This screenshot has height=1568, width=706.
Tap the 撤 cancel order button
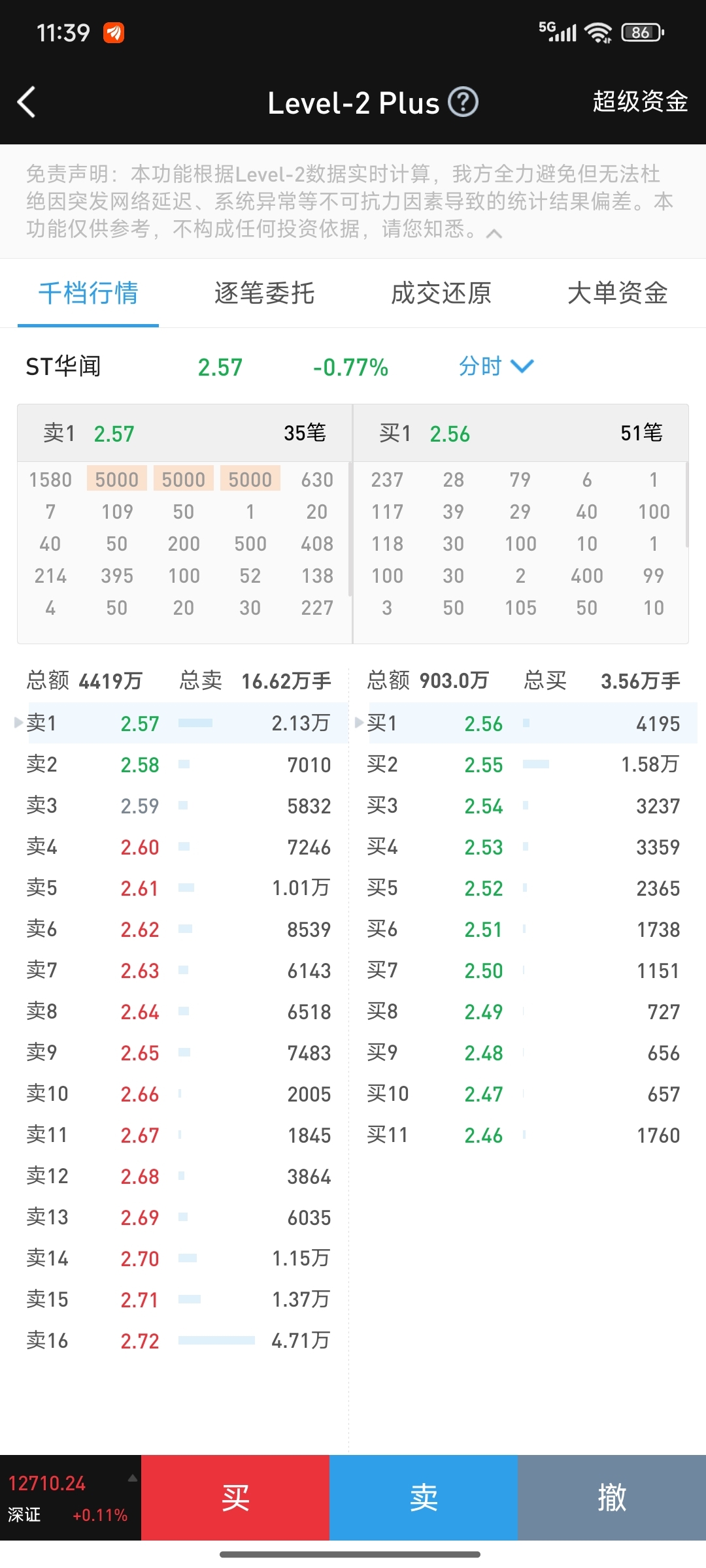[x=612, y=1497]
